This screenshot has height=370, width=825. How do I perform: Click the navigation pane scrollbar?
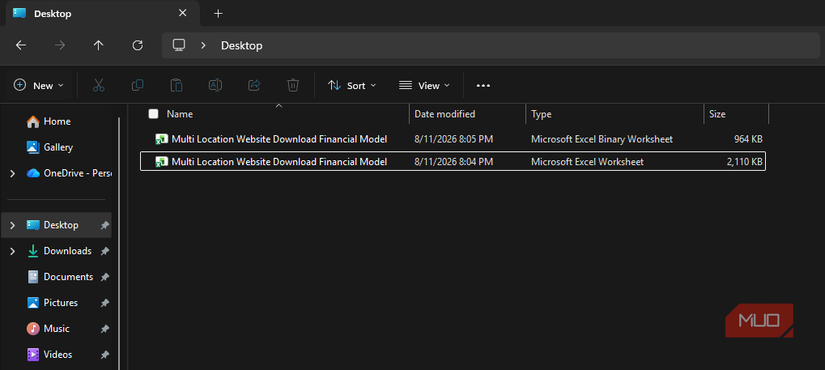click(x=119, y=243)
